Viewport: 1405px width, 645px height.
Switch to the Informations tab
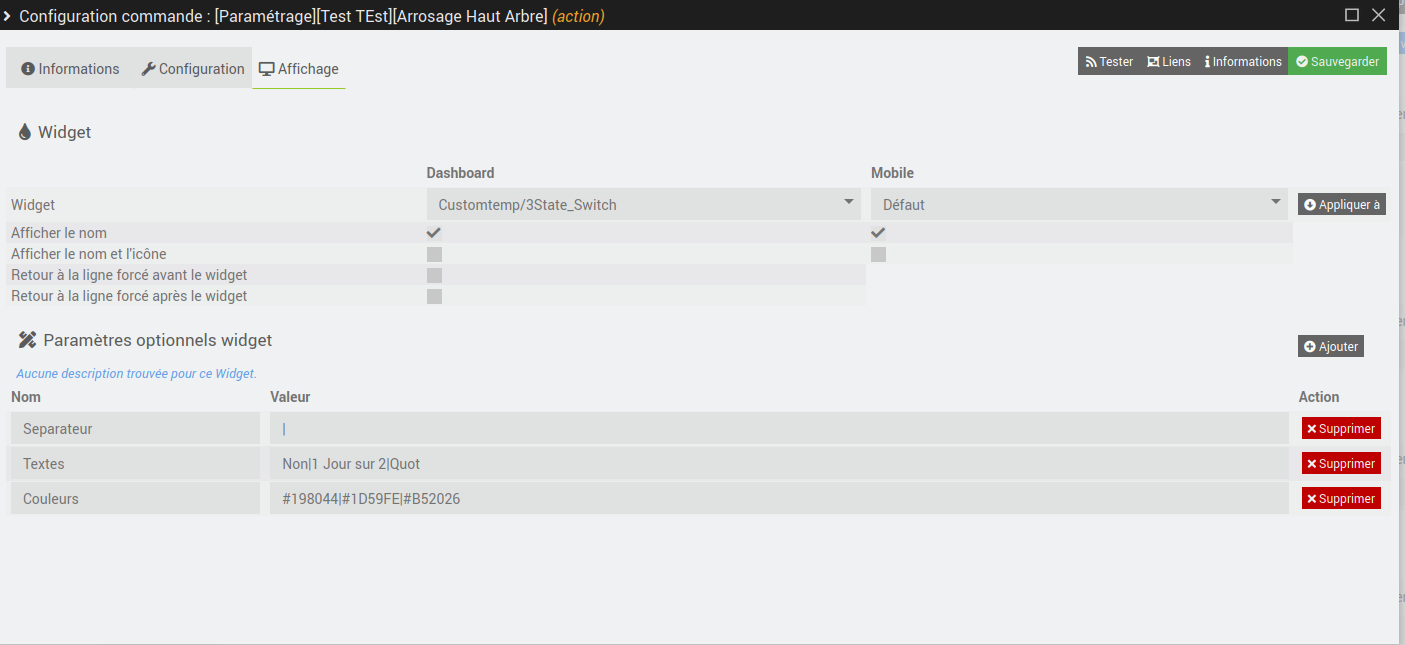tap(70, 69)
